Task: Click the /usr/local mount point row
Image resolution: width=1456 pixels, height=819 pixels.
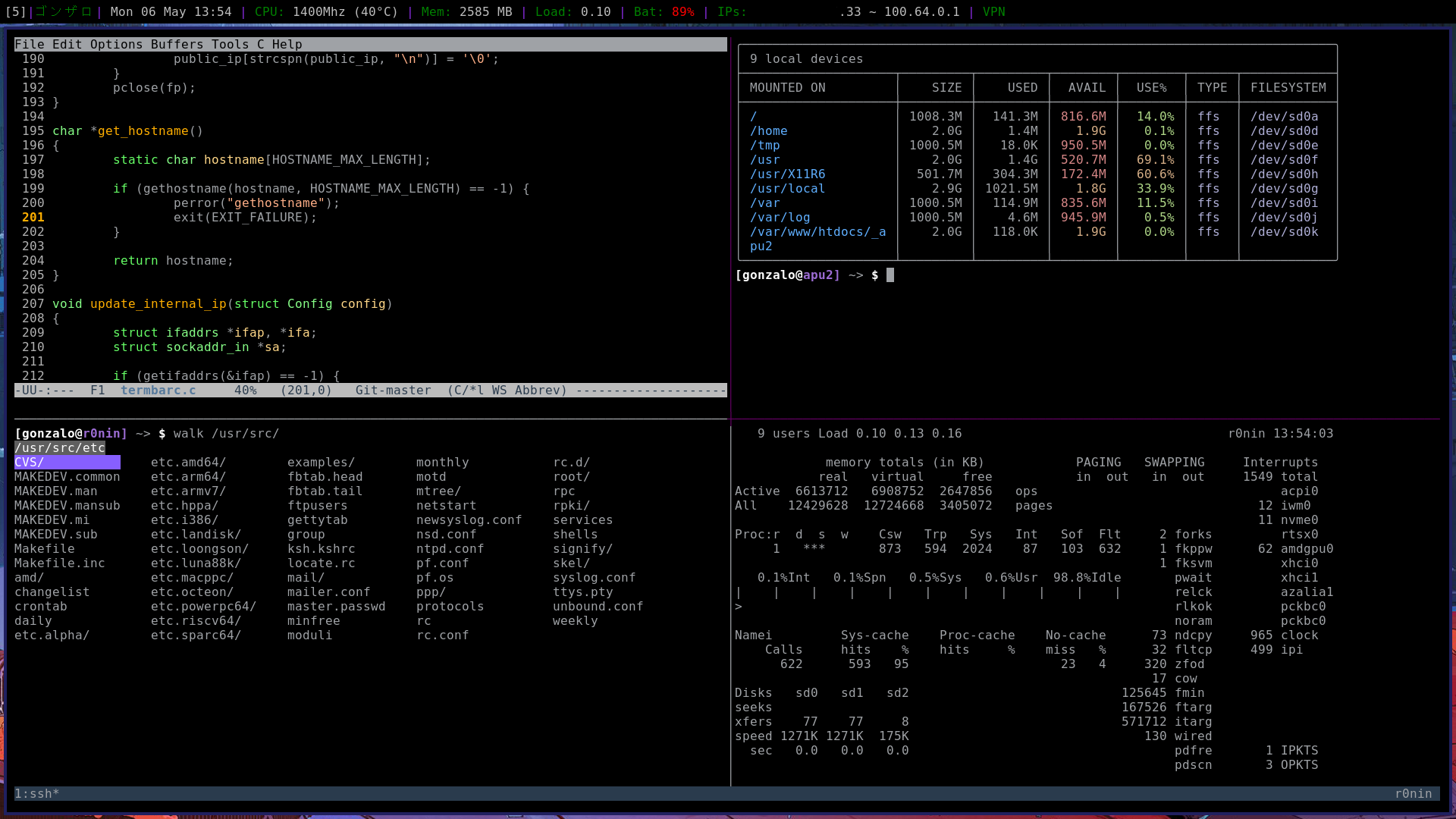Action: coord(787,189)
